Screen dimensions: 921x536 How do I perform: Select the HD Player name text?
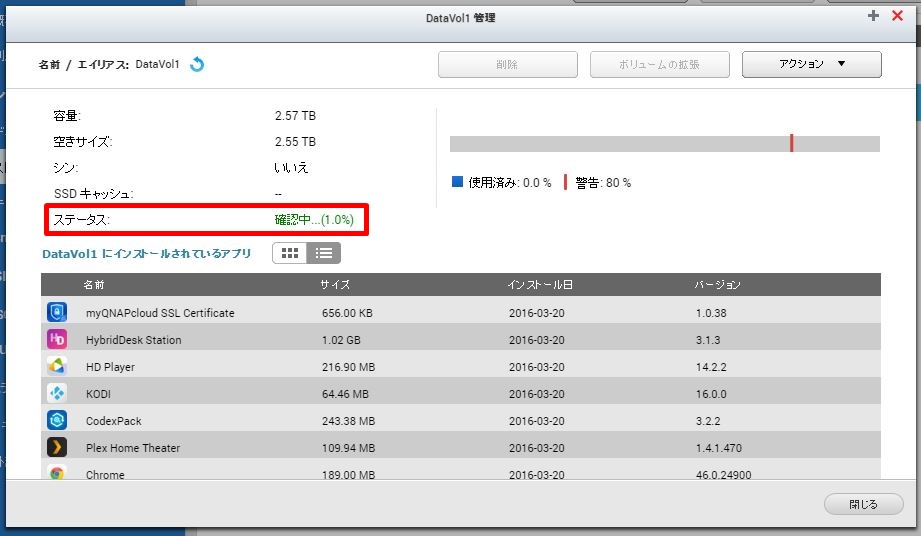(110, 367)
